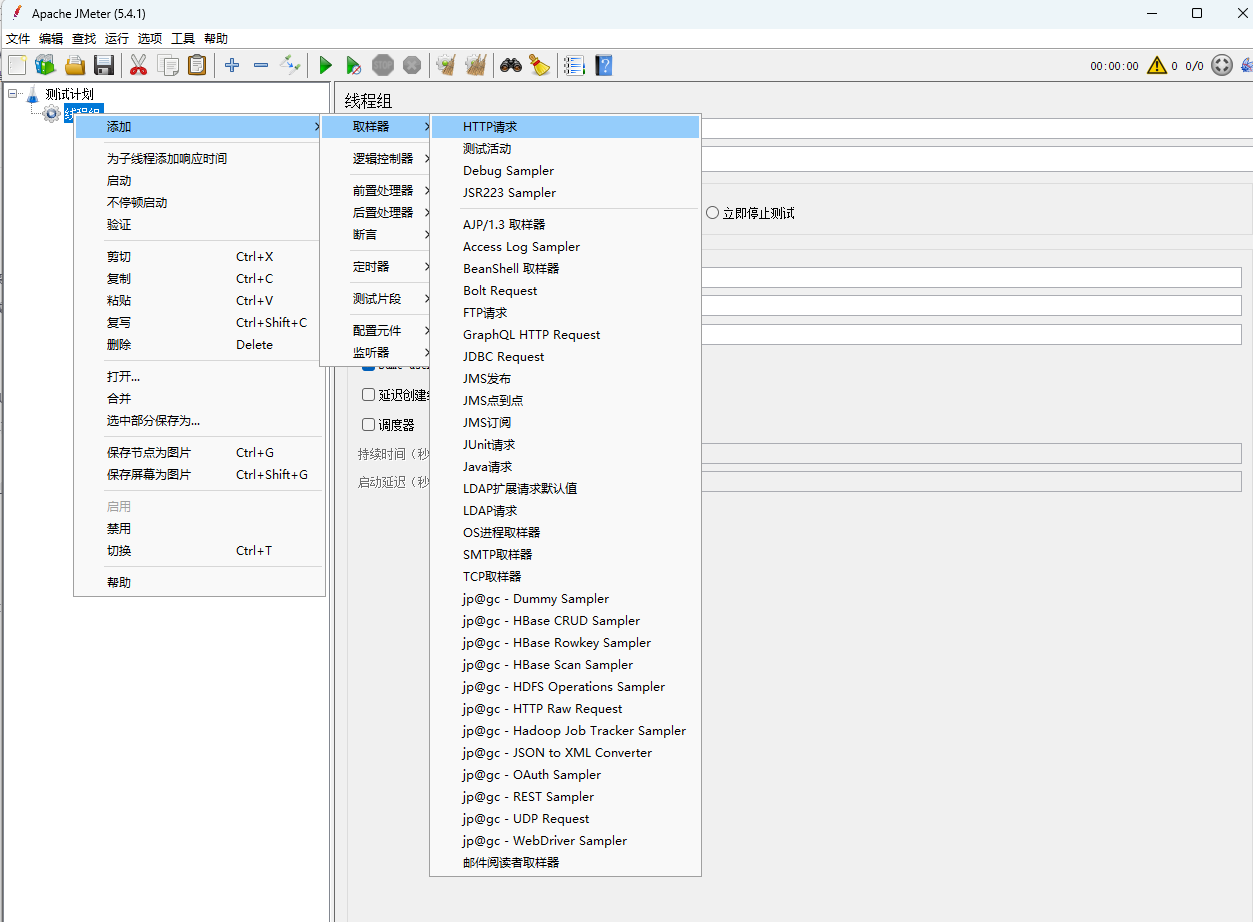Choose 邮件阅读者取样器 entry
This screenshot has height=922, width=1253.
[x=565, y=862]
